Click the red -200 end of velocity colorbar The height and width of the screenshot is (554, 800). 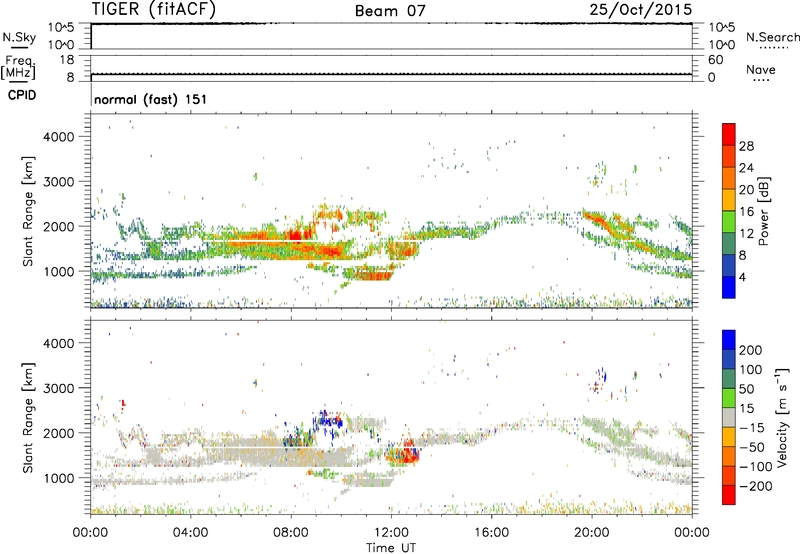(729, 495)
